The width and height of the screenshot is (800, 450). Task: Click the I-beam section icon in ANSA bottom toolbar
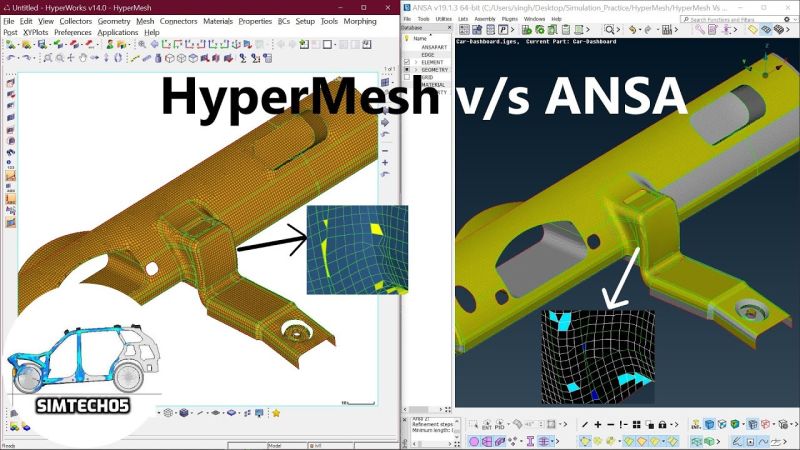click(530, 441)
